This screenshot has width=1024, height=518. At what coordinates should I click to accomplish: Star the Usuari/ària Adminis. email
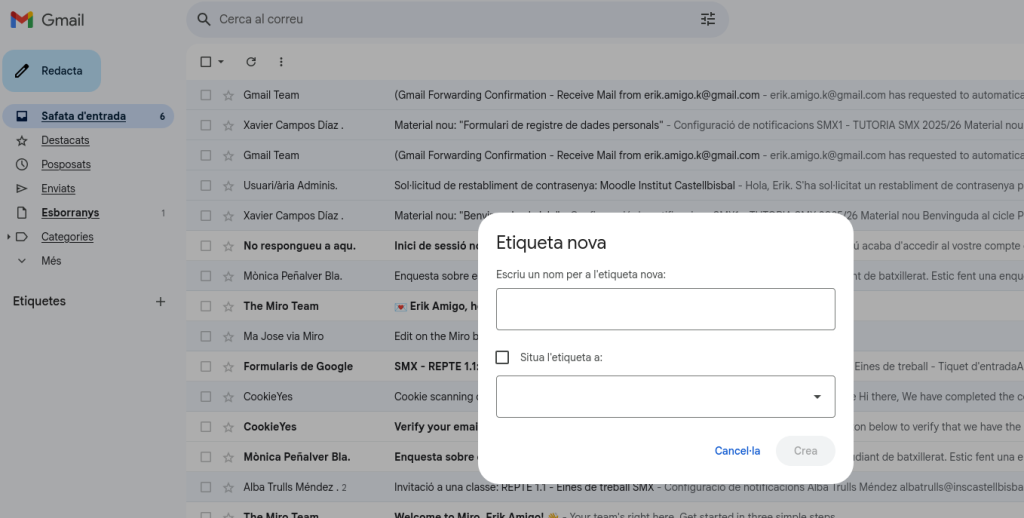click(228, 186)
